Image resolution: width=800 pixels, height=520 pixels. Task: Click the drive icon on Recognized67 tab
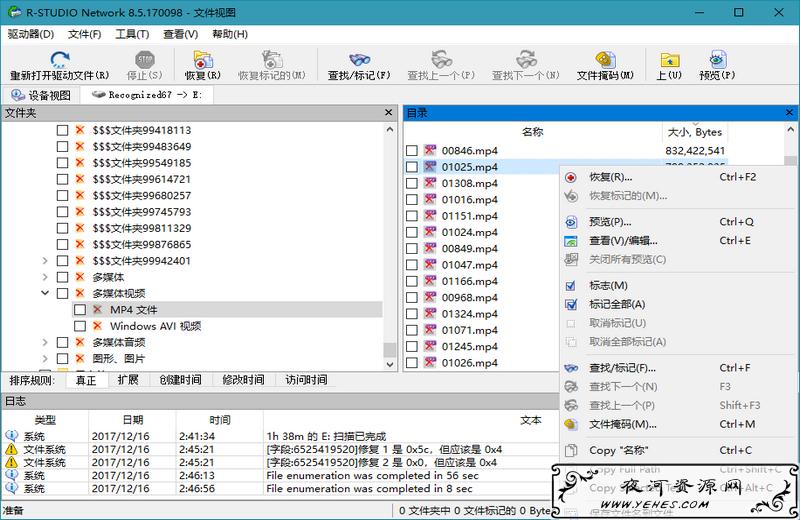click(x=98, y=95)
